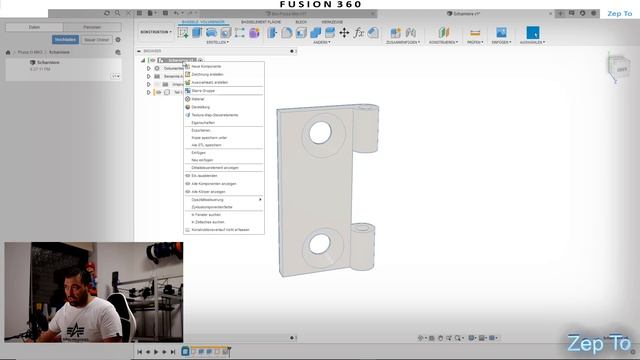The width and height of the screenshot is (640, 360).
Task: Click the refresh icon in data panel
Action: pos(107,13)
